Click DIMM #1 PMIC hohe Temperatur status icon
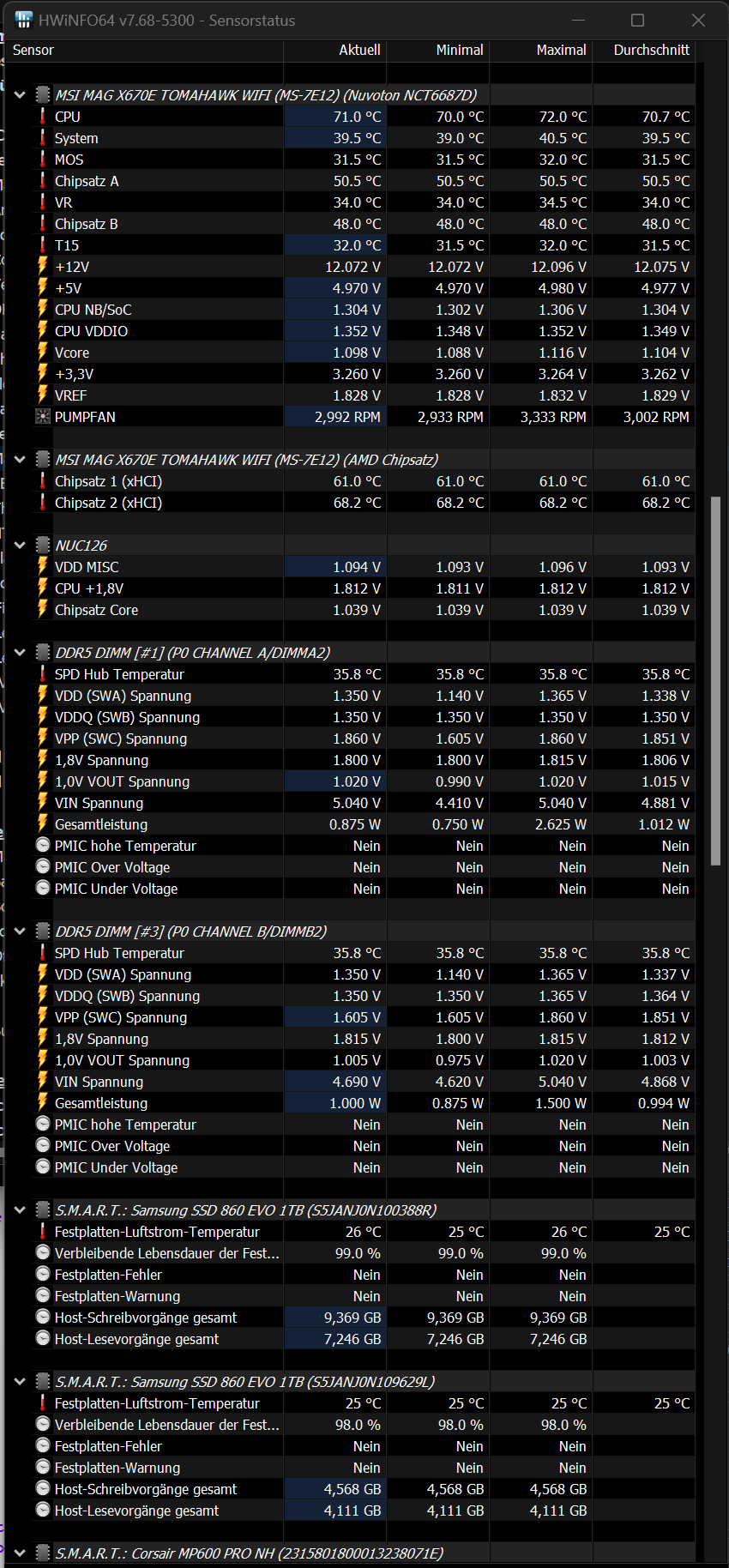The width and height of the screenshot is (729, 1568). [43, 846]
